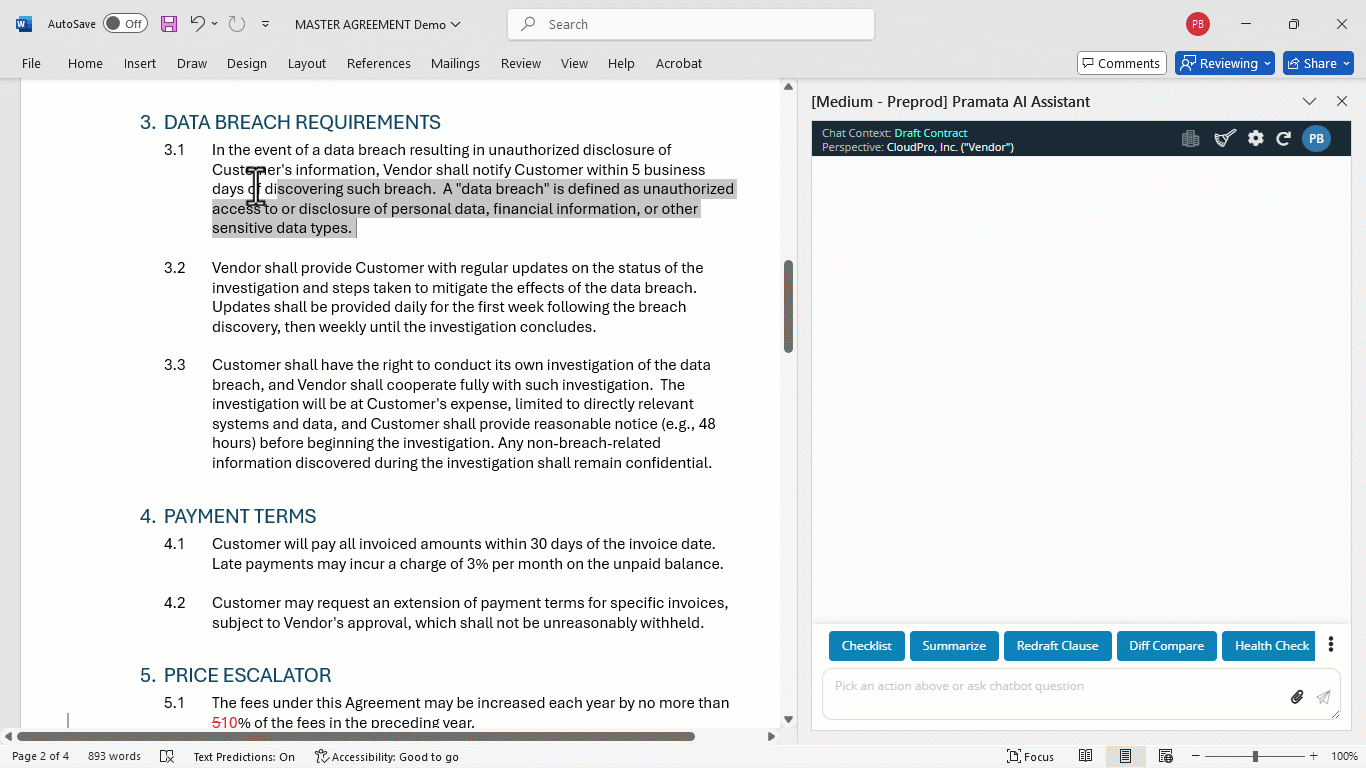Click the document vertical scrollbar thumb
This screenshot has height=768, width=1366.
click(788, 306)
